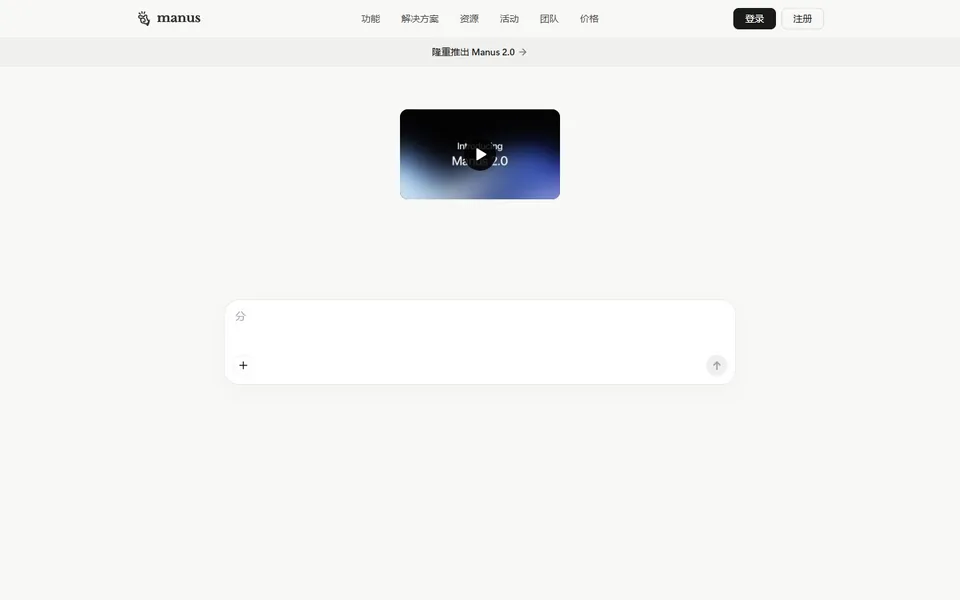Open the 功能 menu item
960x600 pixels.
(370, 19)
